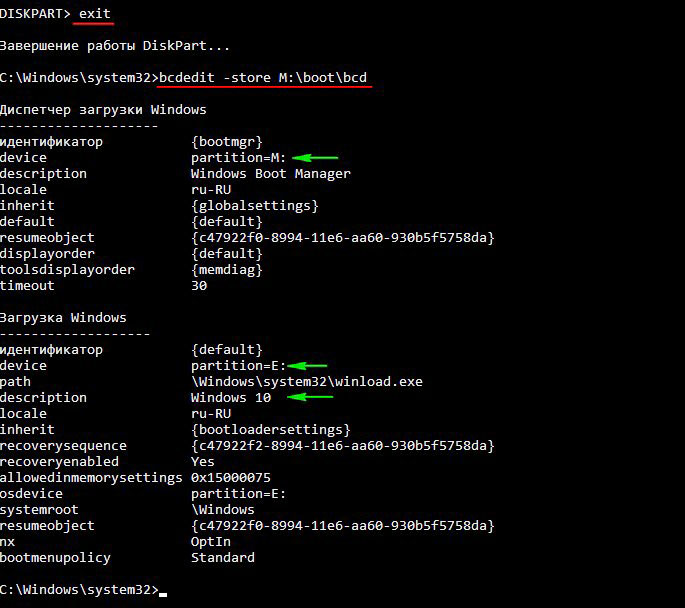Click the {globalsettings} inherit value
Screen dimensions: 685x608
click(255, 206)
